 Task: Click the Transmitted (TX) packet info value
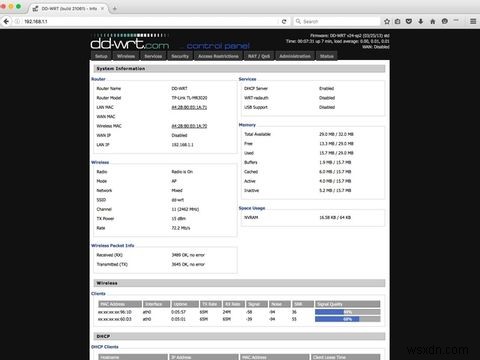tap(188, 264)
